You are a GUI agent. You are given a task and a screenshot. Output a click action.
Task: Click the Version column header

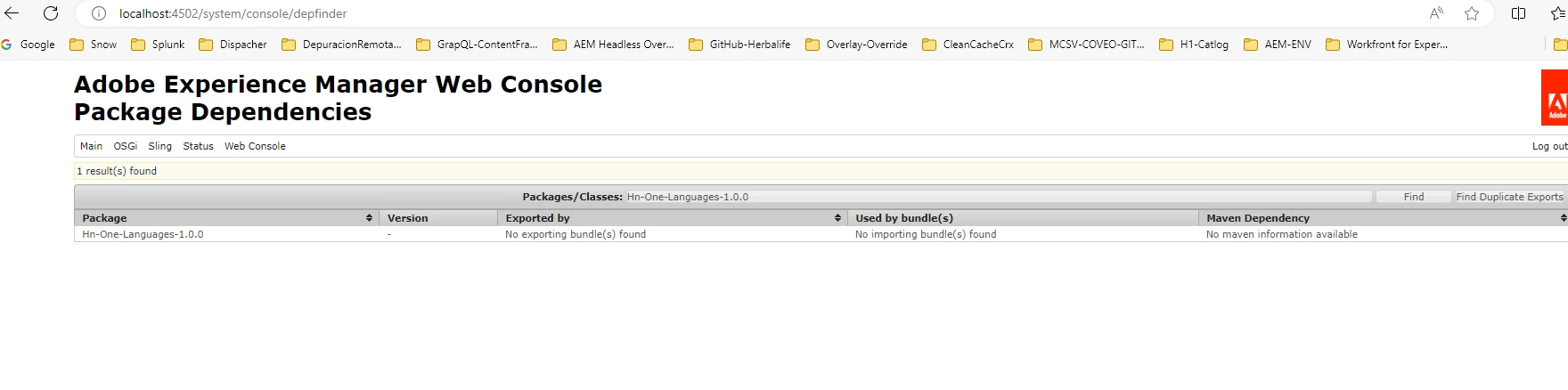[437, 218]
